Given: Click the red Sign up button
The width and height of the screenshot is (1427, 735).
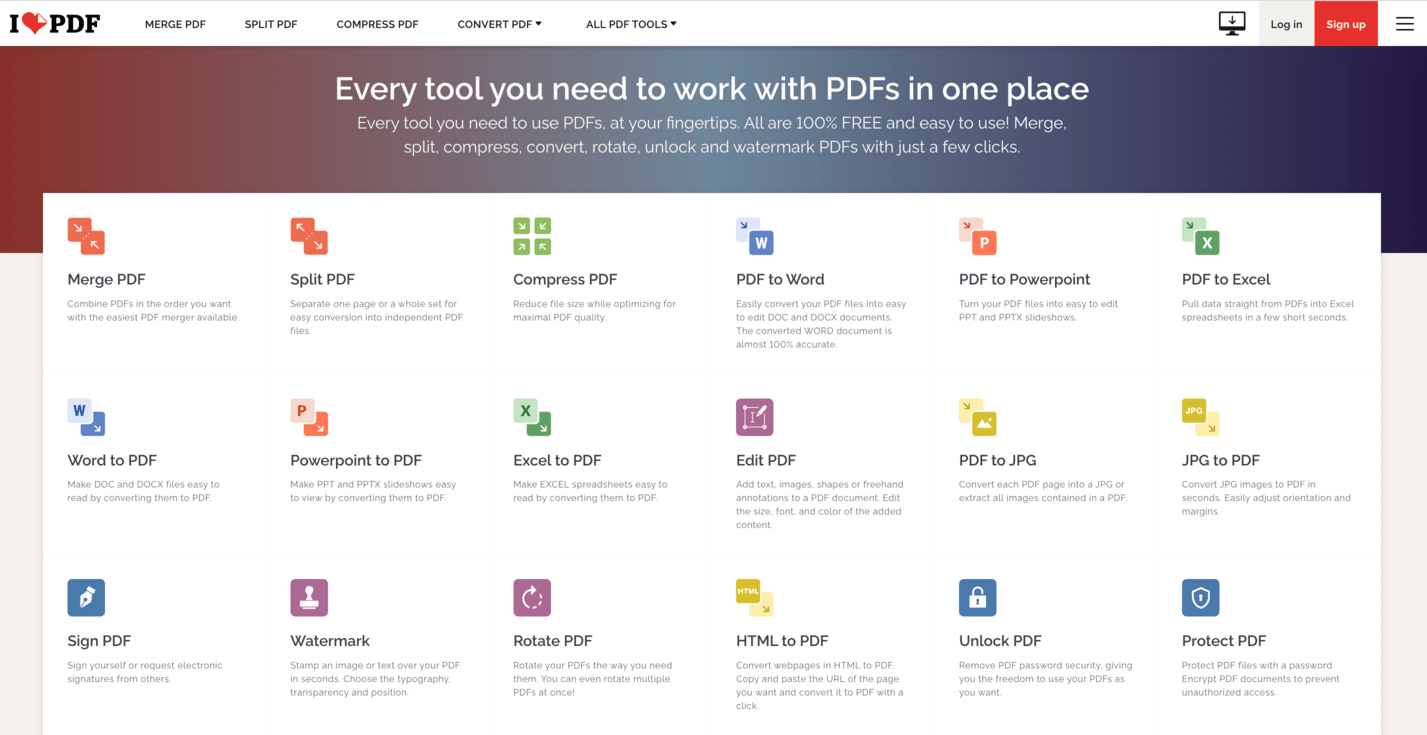Looking at the screenshot, I should click(1346, 24).
